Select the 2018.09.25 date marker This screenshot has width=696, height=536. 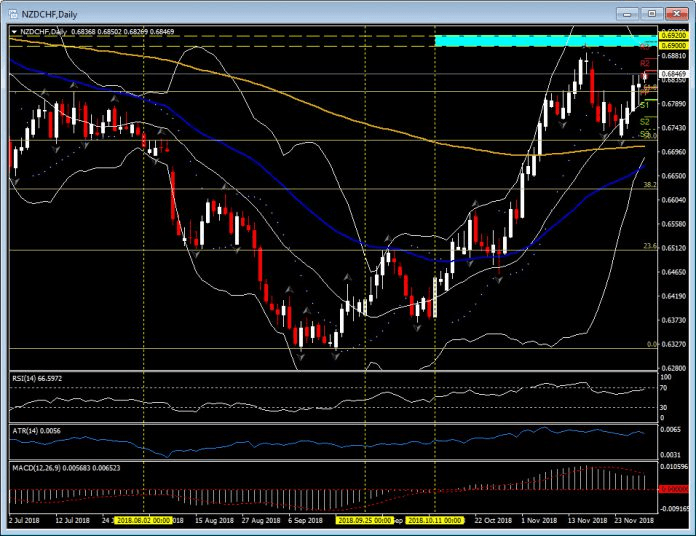[365, 521]
